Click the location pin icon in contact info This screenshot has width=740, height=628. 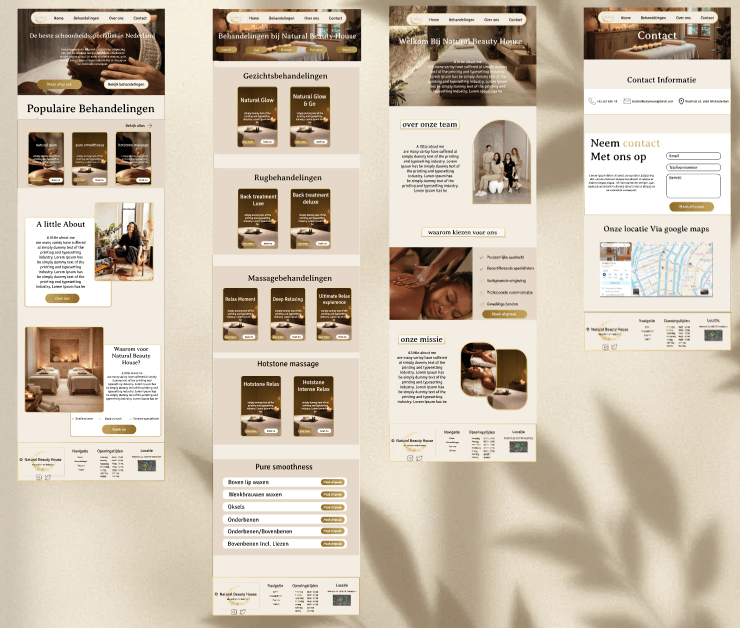tap(681, 101)
